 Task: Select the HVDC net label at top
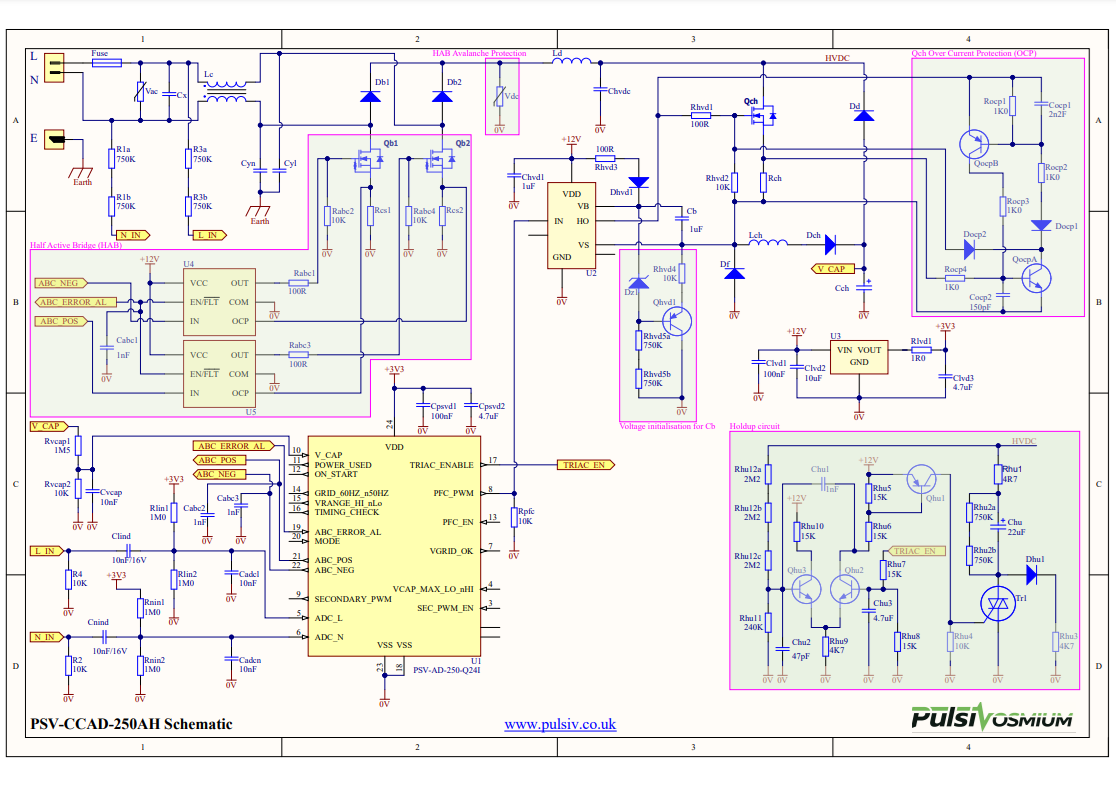tap(837, 58)
